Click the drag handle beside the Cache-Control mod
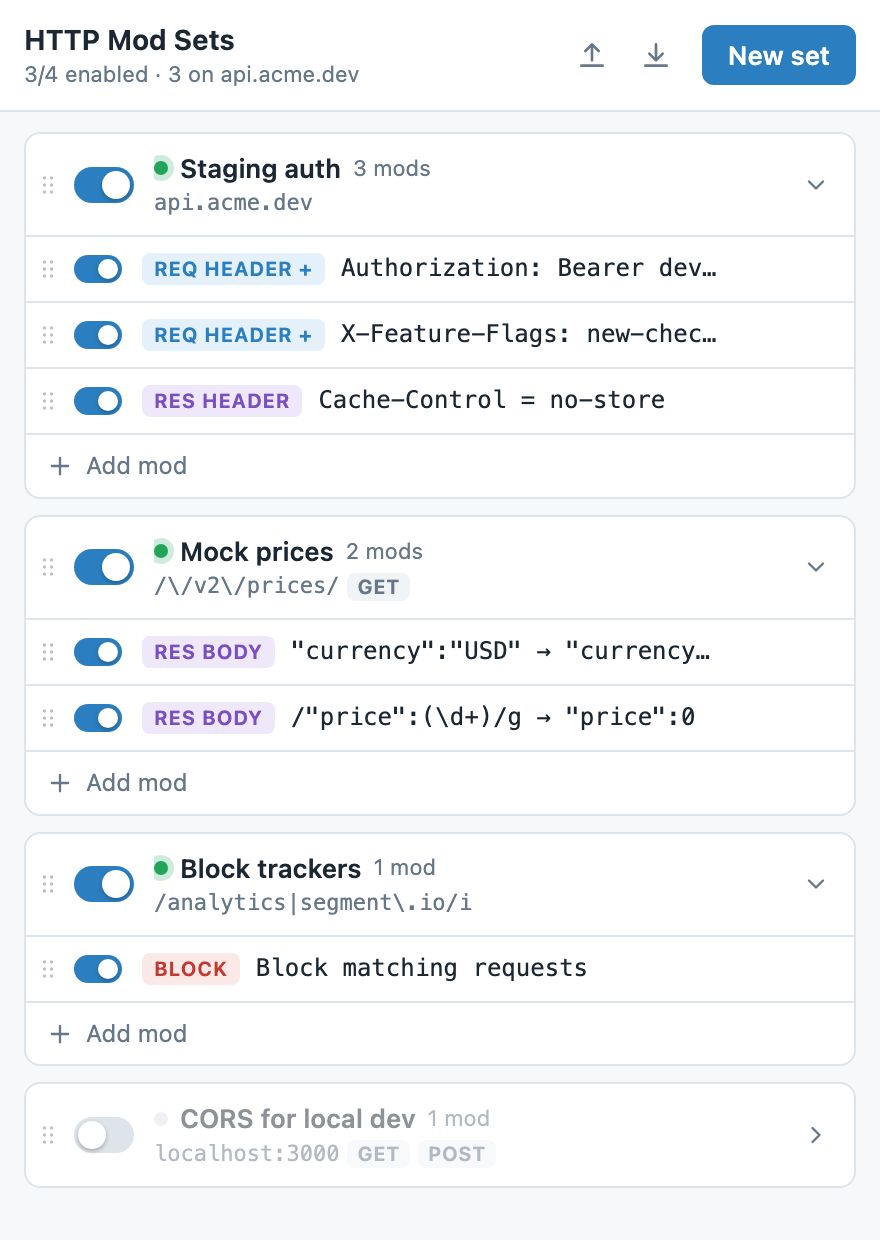This screenshot has width=880, height=1240. click(48, 401)
